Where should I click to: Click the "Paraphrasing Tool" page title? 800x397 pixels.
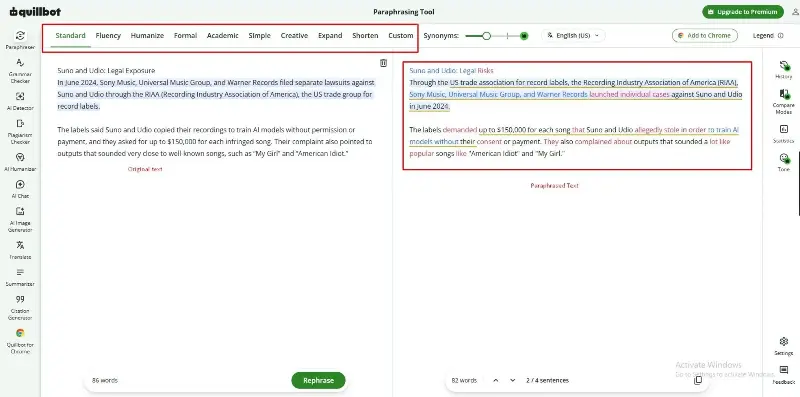(x=404, y=12)
